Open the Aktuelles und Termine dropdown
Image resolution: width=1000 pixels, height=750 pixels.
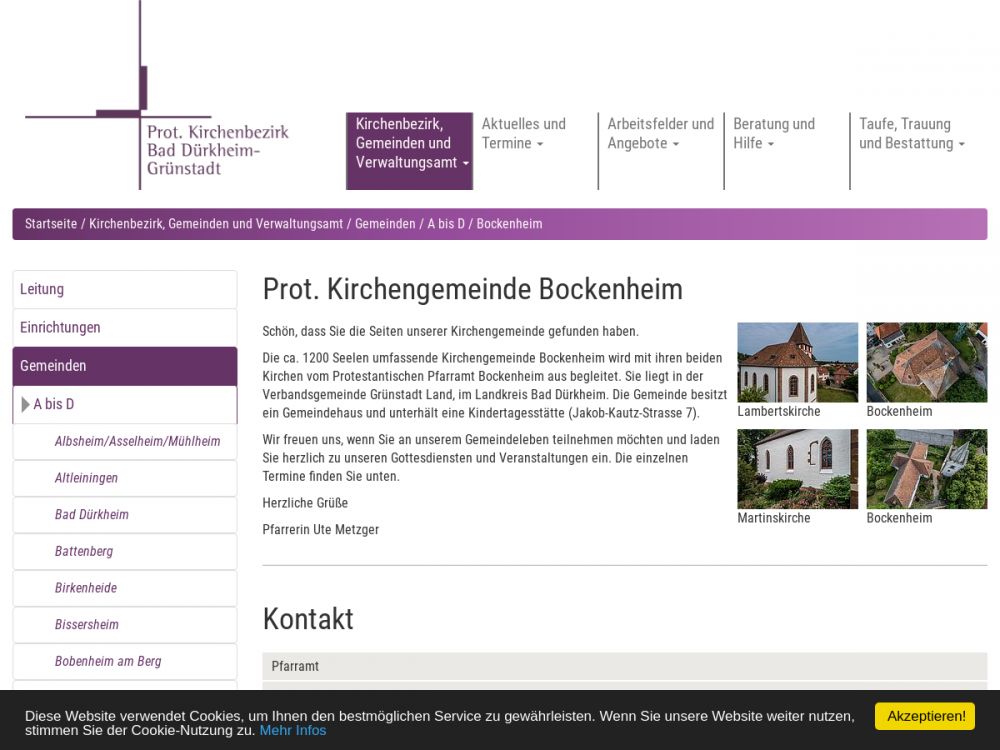pyautogui.click(x=524, y=134)
